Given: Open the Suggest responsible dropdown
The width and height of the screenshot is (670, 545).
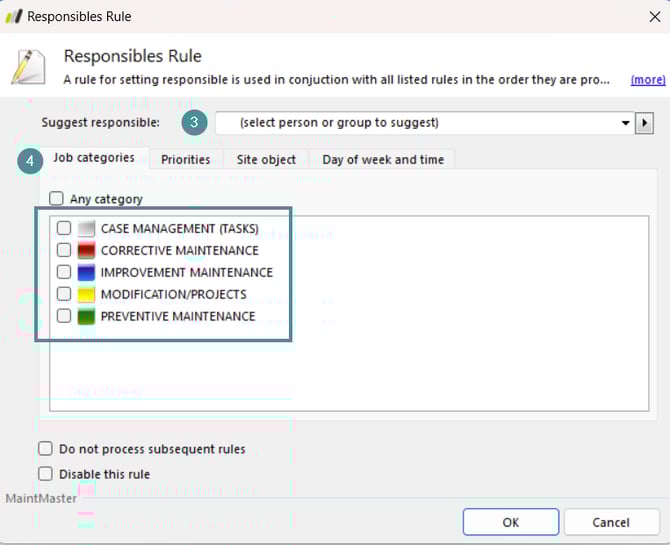Looking at the screenshot, I should [625, 123].
